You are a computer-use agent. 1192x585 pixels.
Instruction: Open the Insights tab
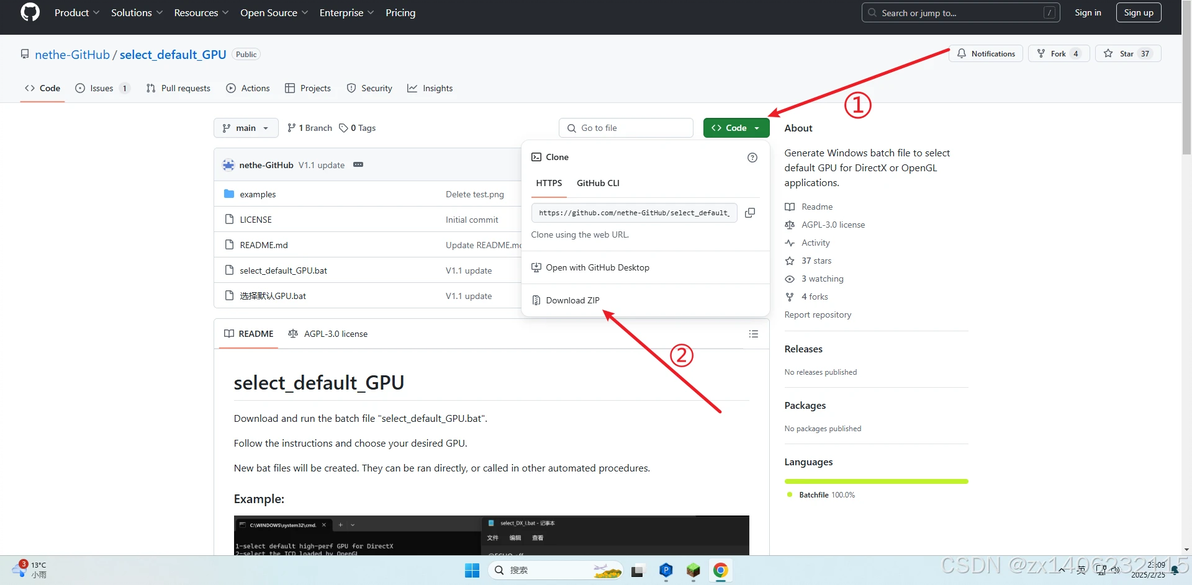pos(430,88)
